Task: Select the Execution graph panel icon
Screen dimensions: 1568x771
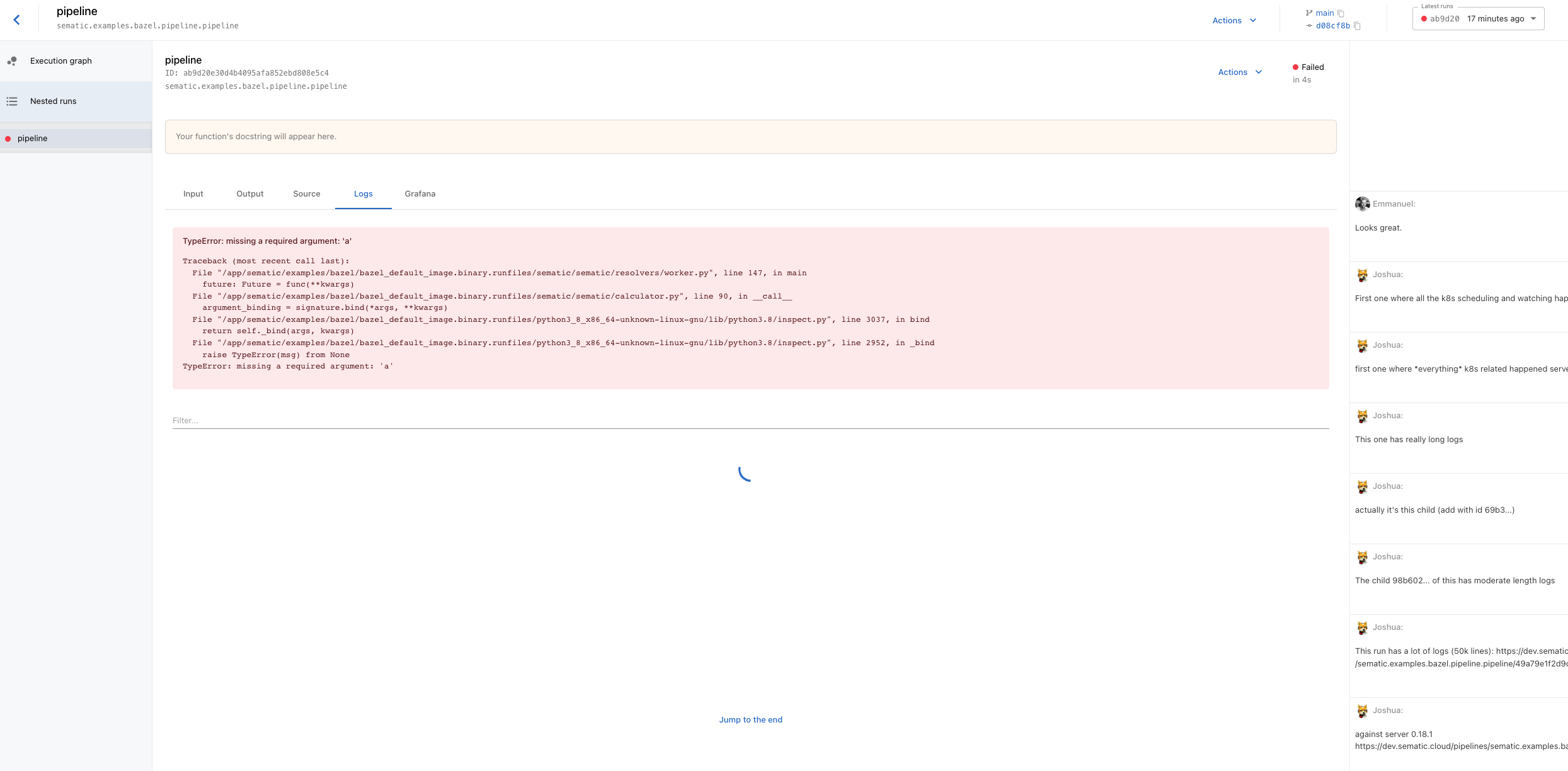Action: pyautogui.click(x=13, y=61)
